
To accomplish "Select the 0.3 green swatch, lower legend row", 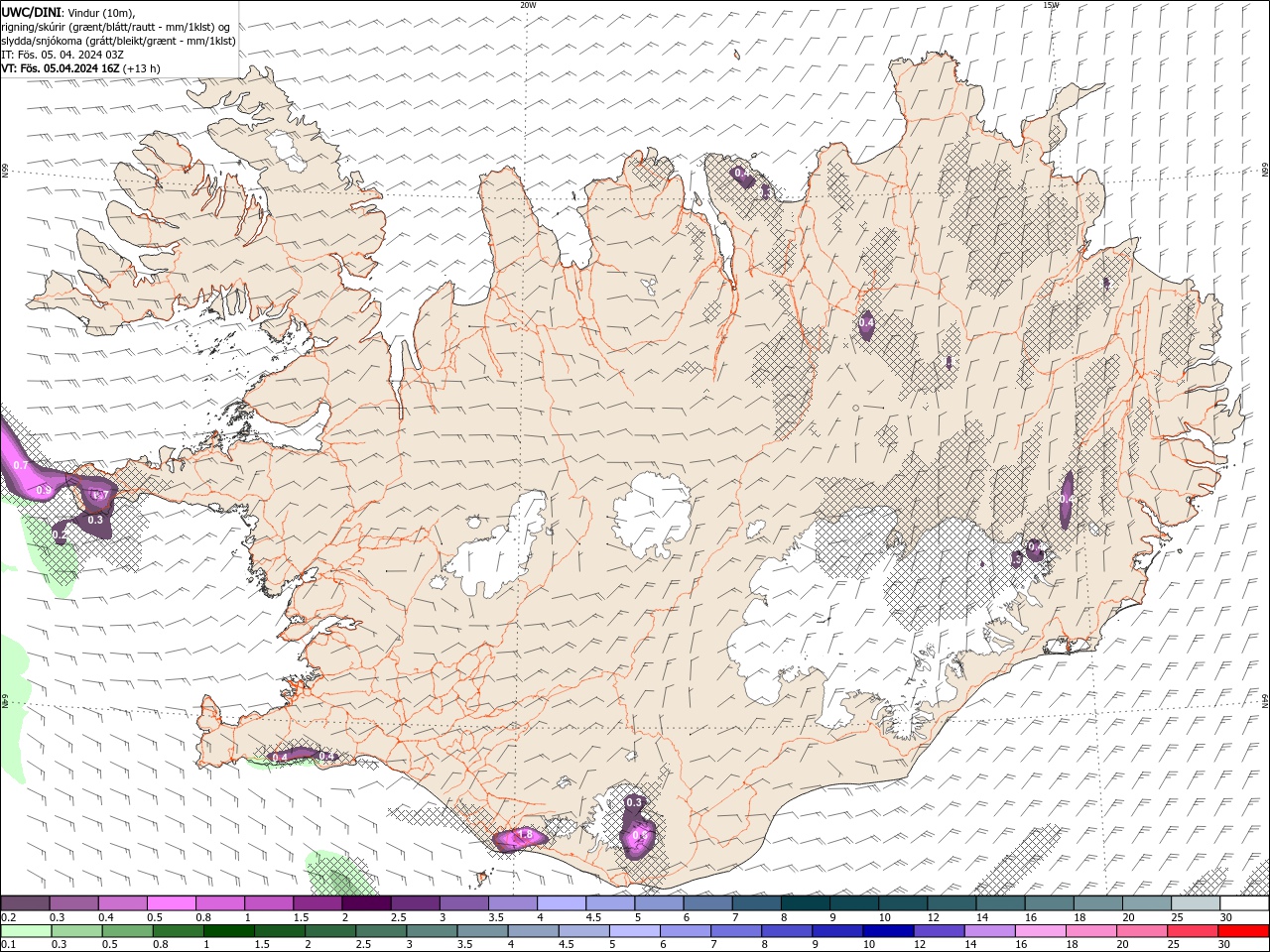I will pyautogui.click(x=76, y=931).
